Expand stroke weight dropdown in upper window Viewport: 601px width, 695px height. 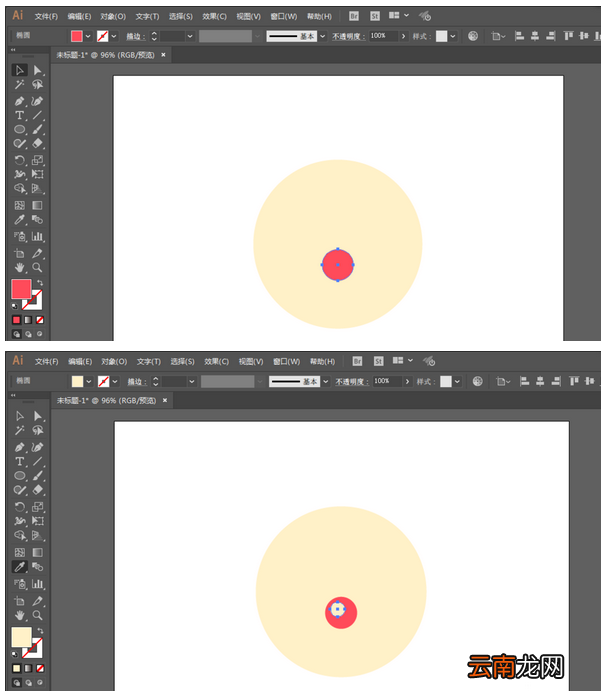pyautogui.click(x=190, y=36)
